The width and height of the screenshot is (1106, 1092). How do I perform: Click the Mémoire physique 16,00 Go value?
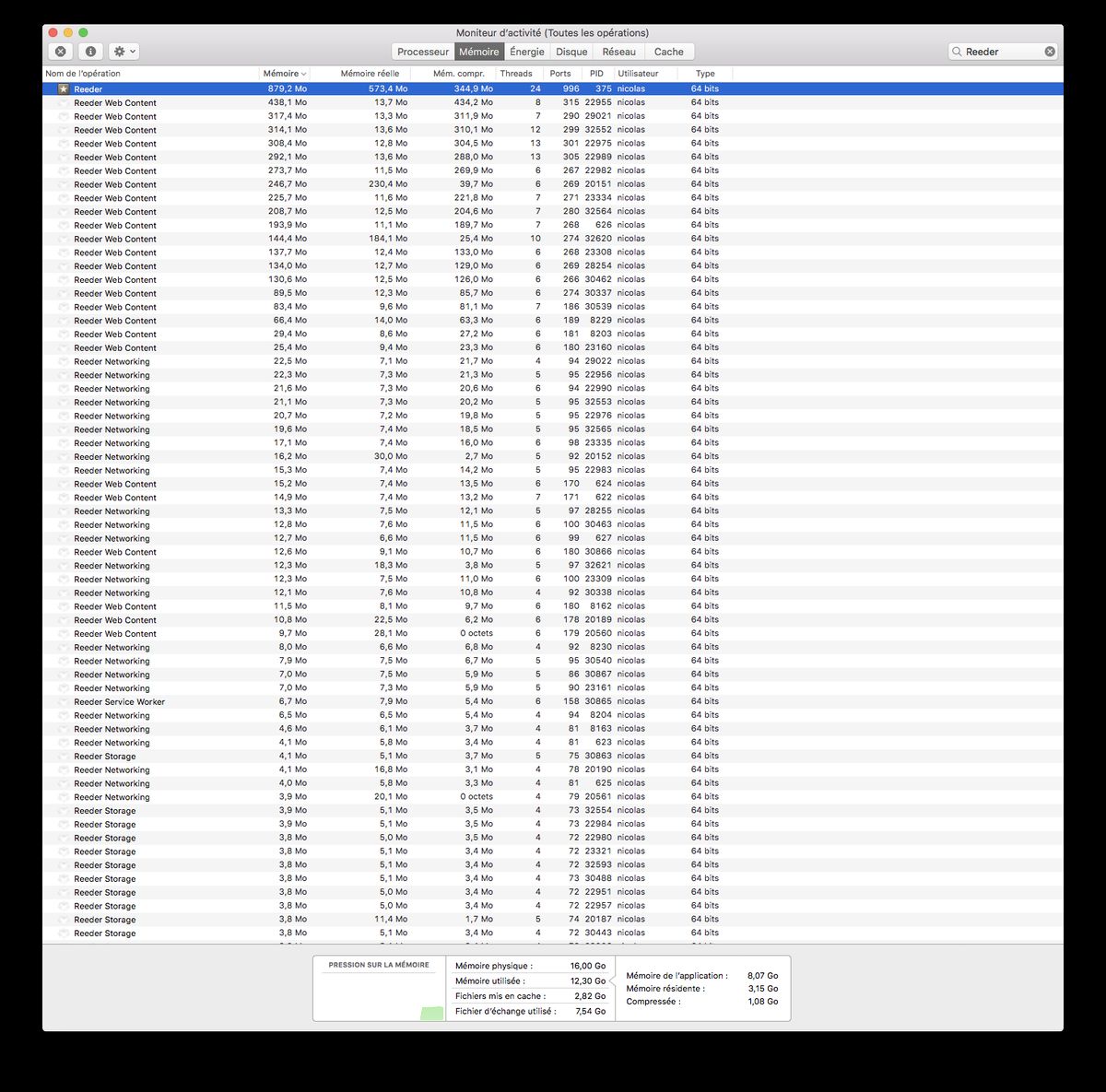[x=588, y=966]
